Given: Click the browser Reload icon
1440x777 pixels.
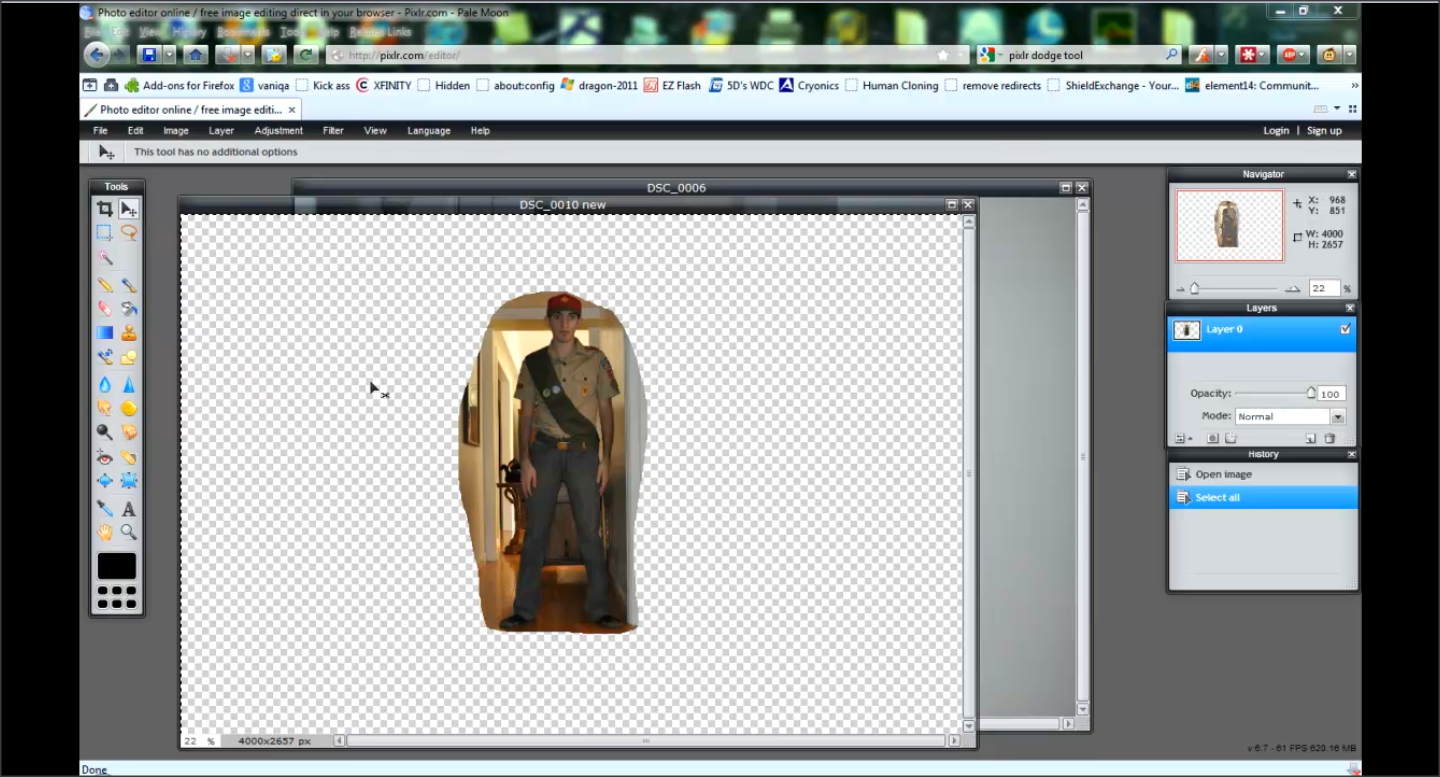Looking at the screenshot, I should pyautogui.click(x=305, y=55).
